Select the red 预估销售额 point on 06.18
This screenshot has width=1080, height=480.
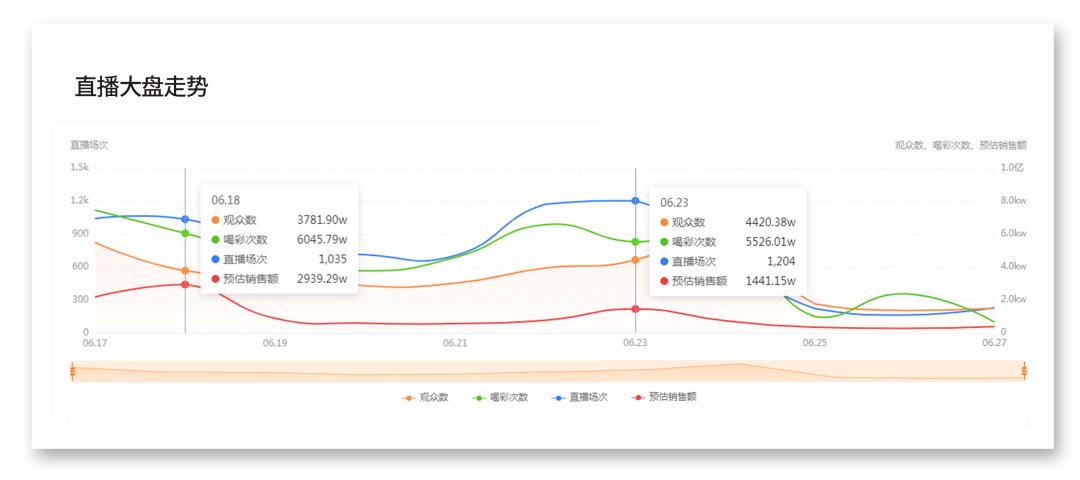[185, 285]
